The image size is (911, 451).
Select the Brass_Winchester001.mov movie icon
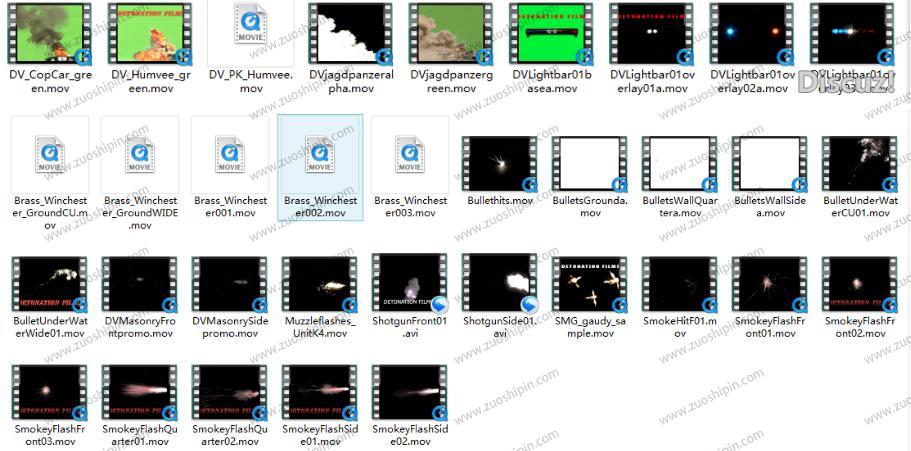tap(230, 154)
